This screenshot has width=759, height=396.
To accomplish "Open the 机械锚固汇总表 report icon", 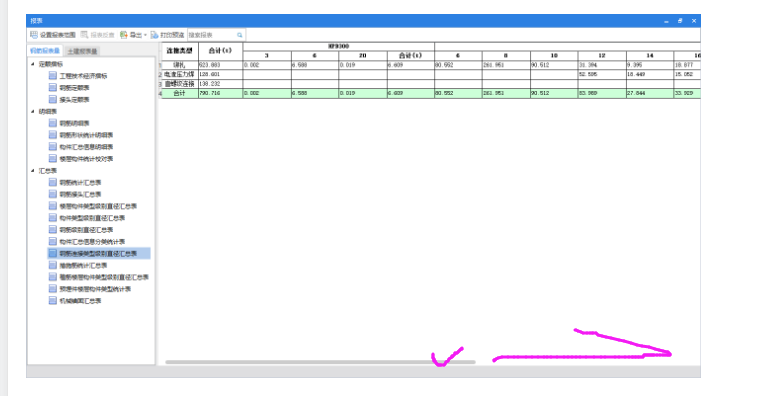I will [53, 301].
